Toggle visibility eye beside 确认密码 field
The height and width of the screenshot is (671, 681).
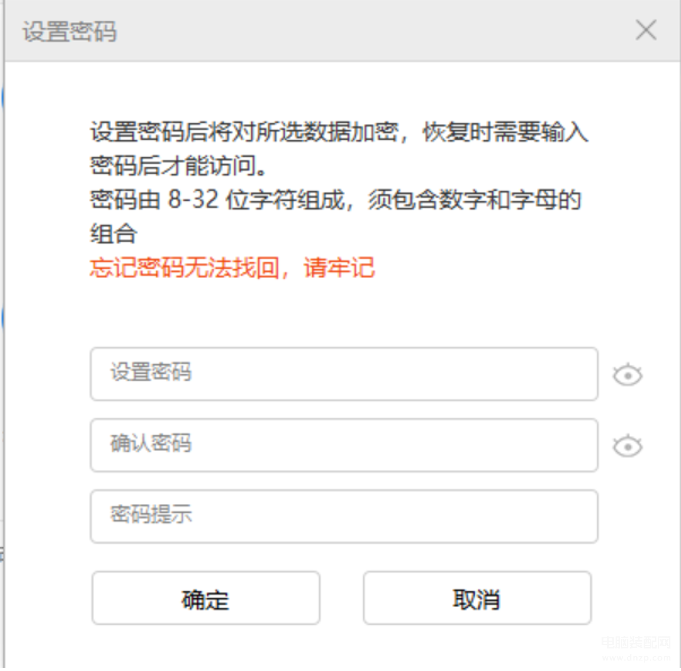pyautogui.click(x=628, y=446)
